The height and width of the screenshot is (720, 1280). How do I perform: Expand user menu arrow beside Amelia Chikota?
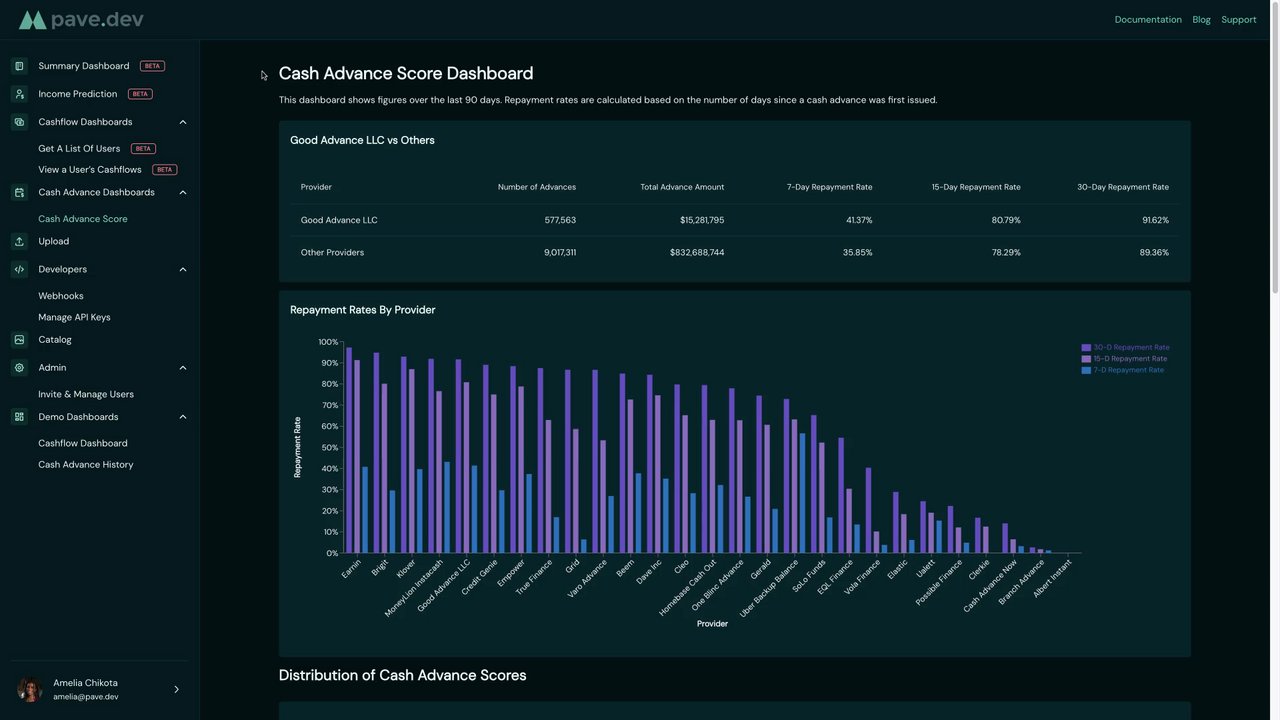(177, 689)
